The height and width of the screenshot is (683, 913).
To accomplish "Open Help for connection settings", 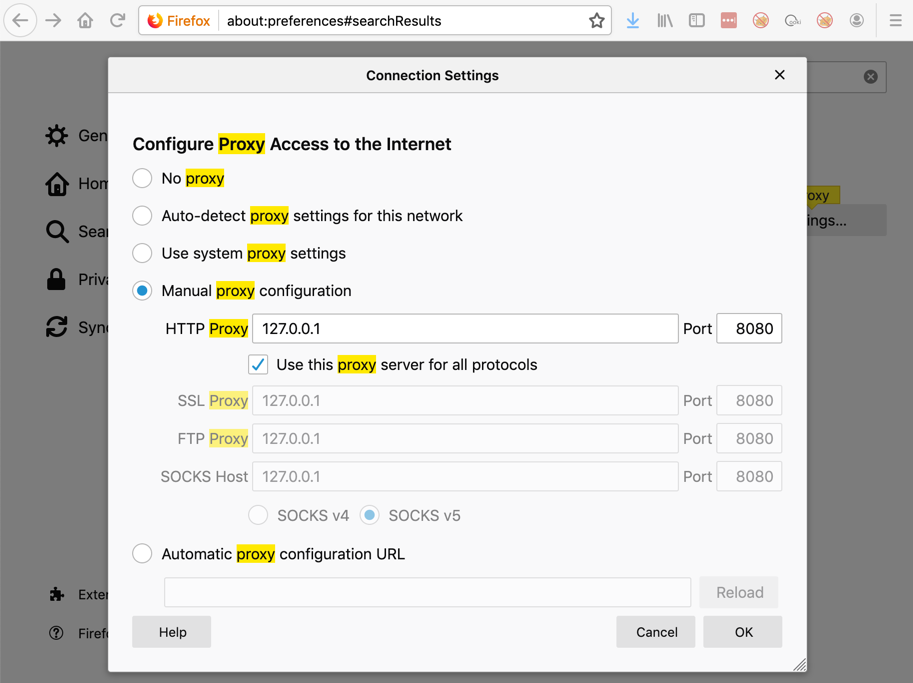I will pos(172,632).
